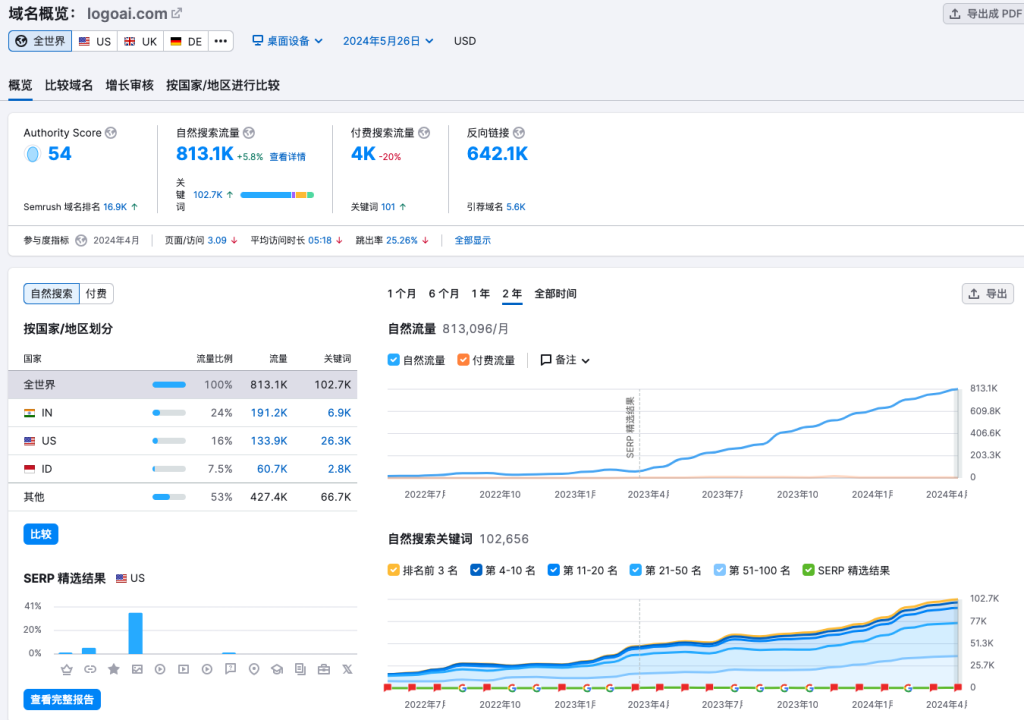This screenshot has width=1024, height=720.
Task: Open the 桌面设备 device dropdown
Action: pos(287,41)
